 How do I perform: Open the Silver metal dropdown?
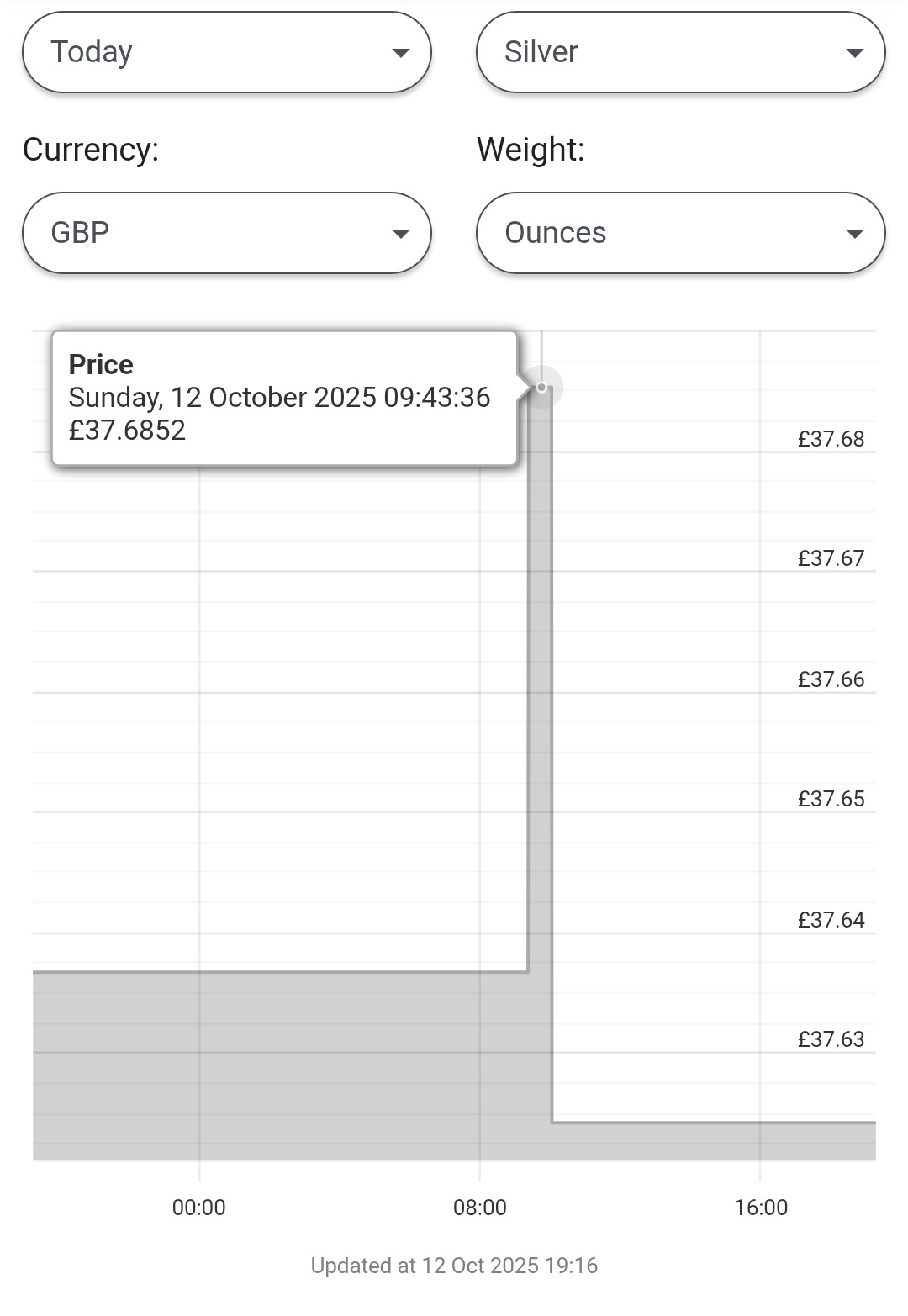(680, 52)
